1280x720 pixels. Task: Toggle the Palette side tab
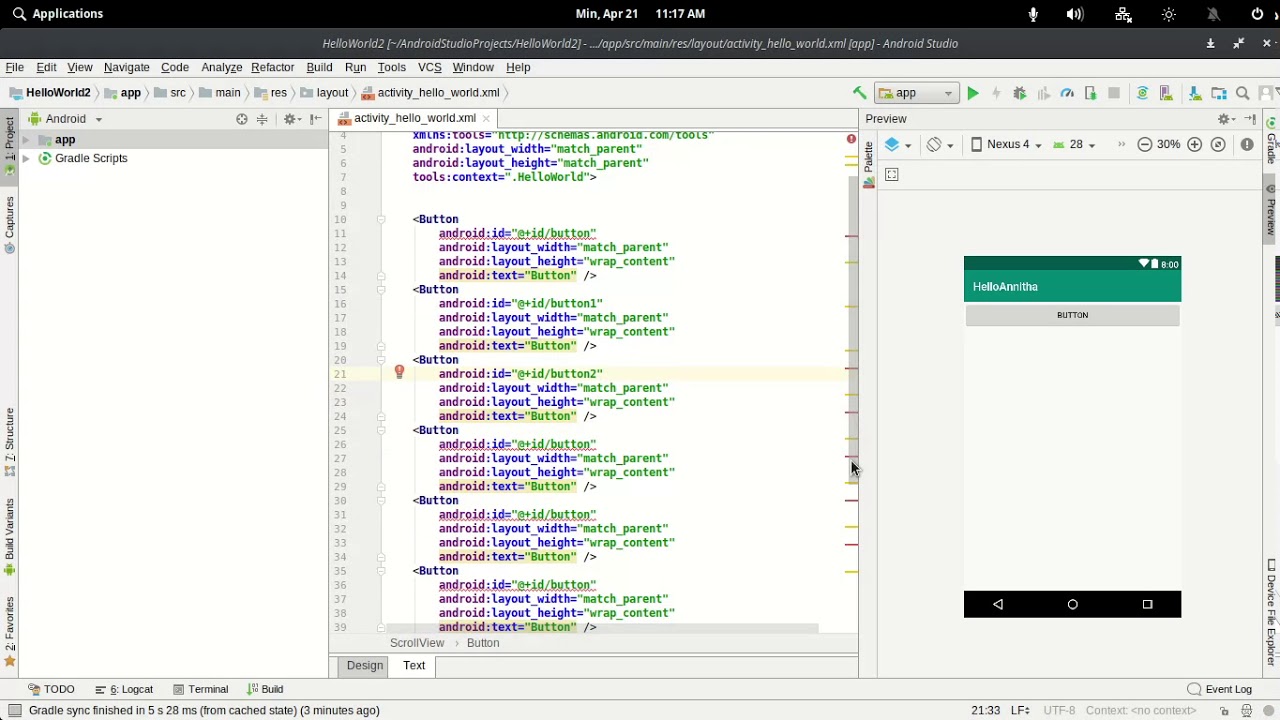click(x=868, y=165)
